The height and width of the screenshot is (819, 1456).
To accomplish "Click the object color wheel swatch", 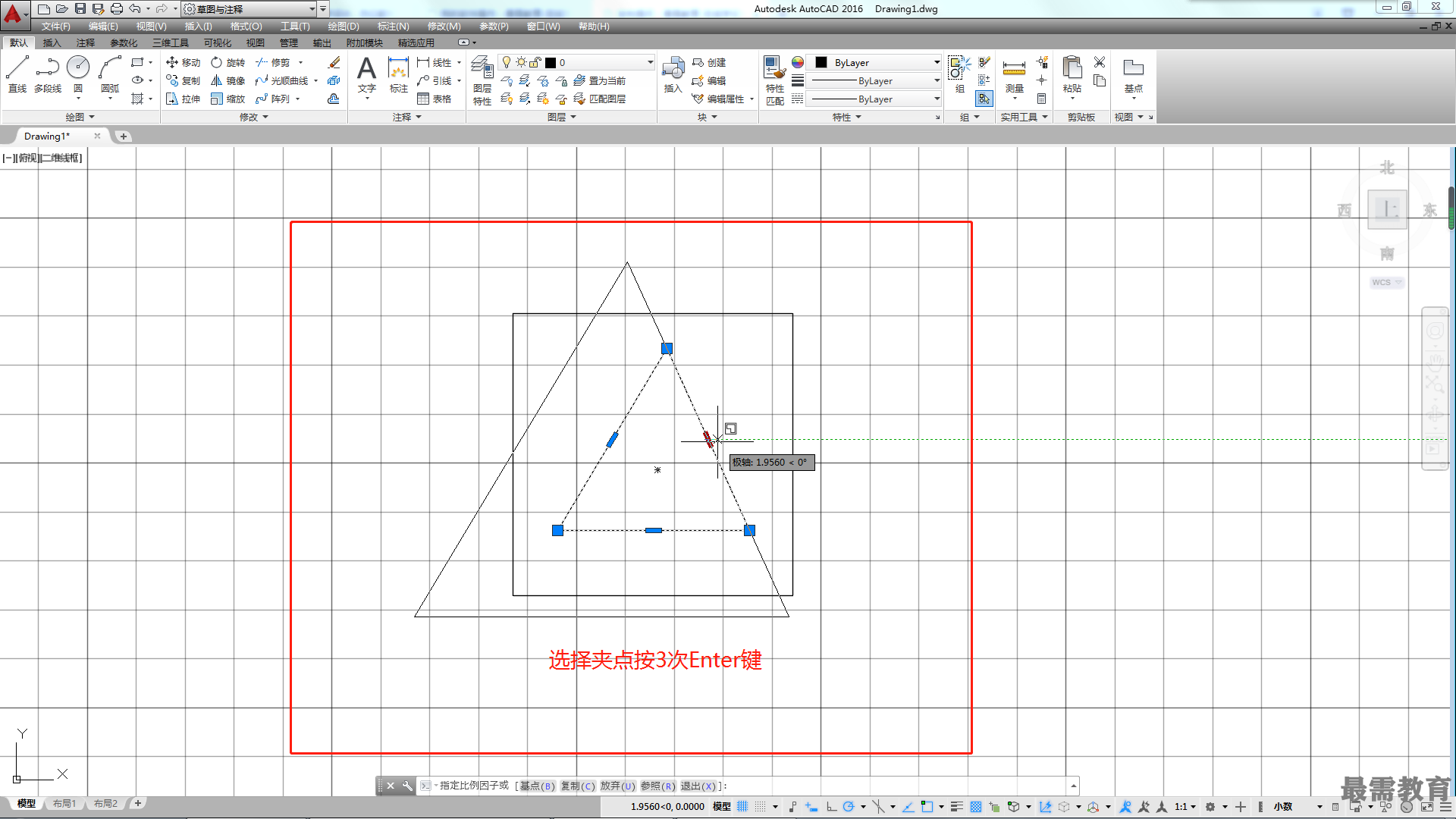I will click(x=797, y=62).
